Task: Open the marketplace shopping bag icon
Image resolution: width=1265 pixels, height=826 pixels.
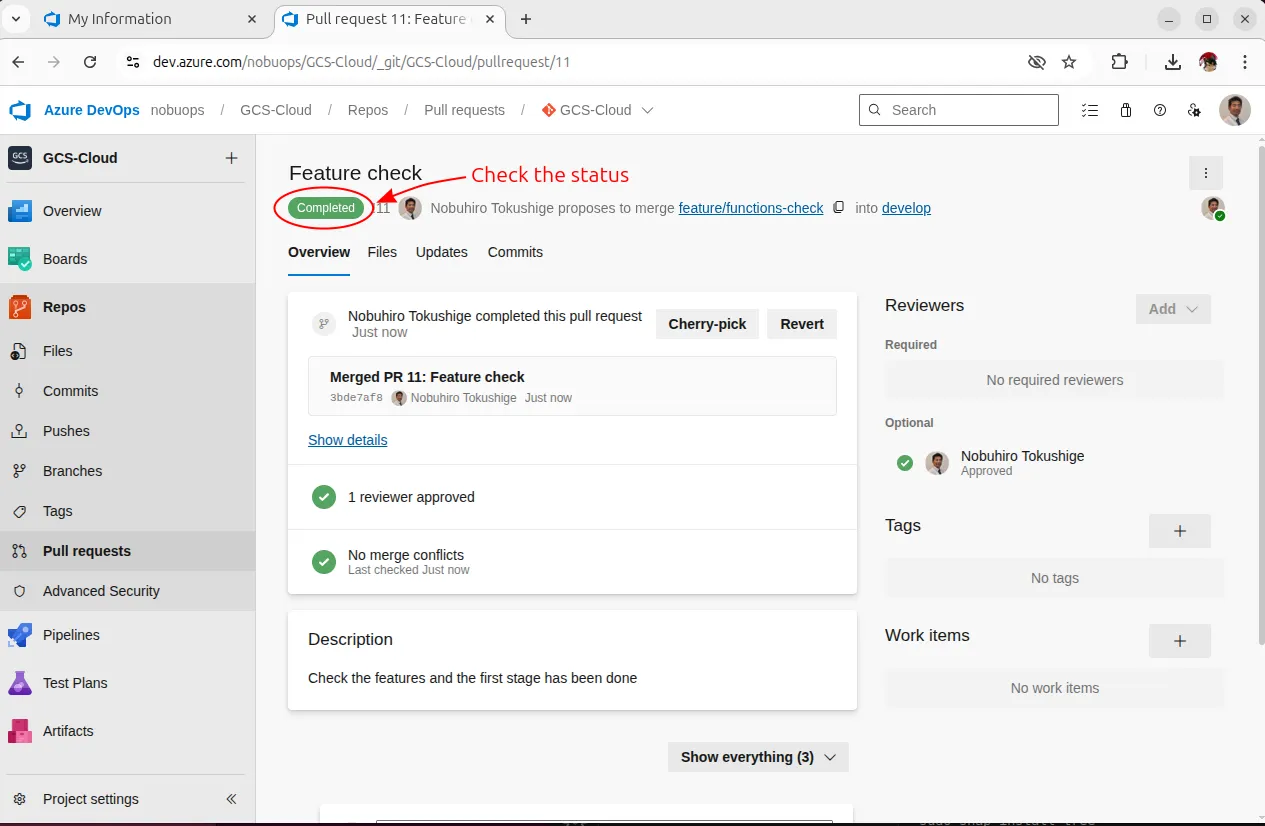Action: coord(1126,110)
